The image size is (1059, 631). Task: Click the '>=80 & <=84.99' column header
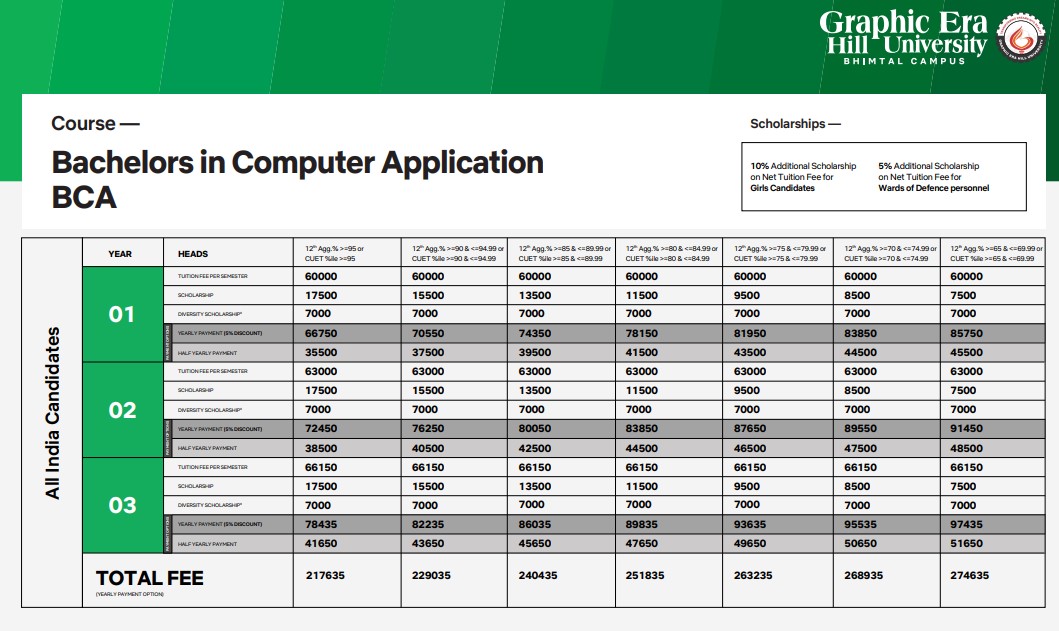671,253
